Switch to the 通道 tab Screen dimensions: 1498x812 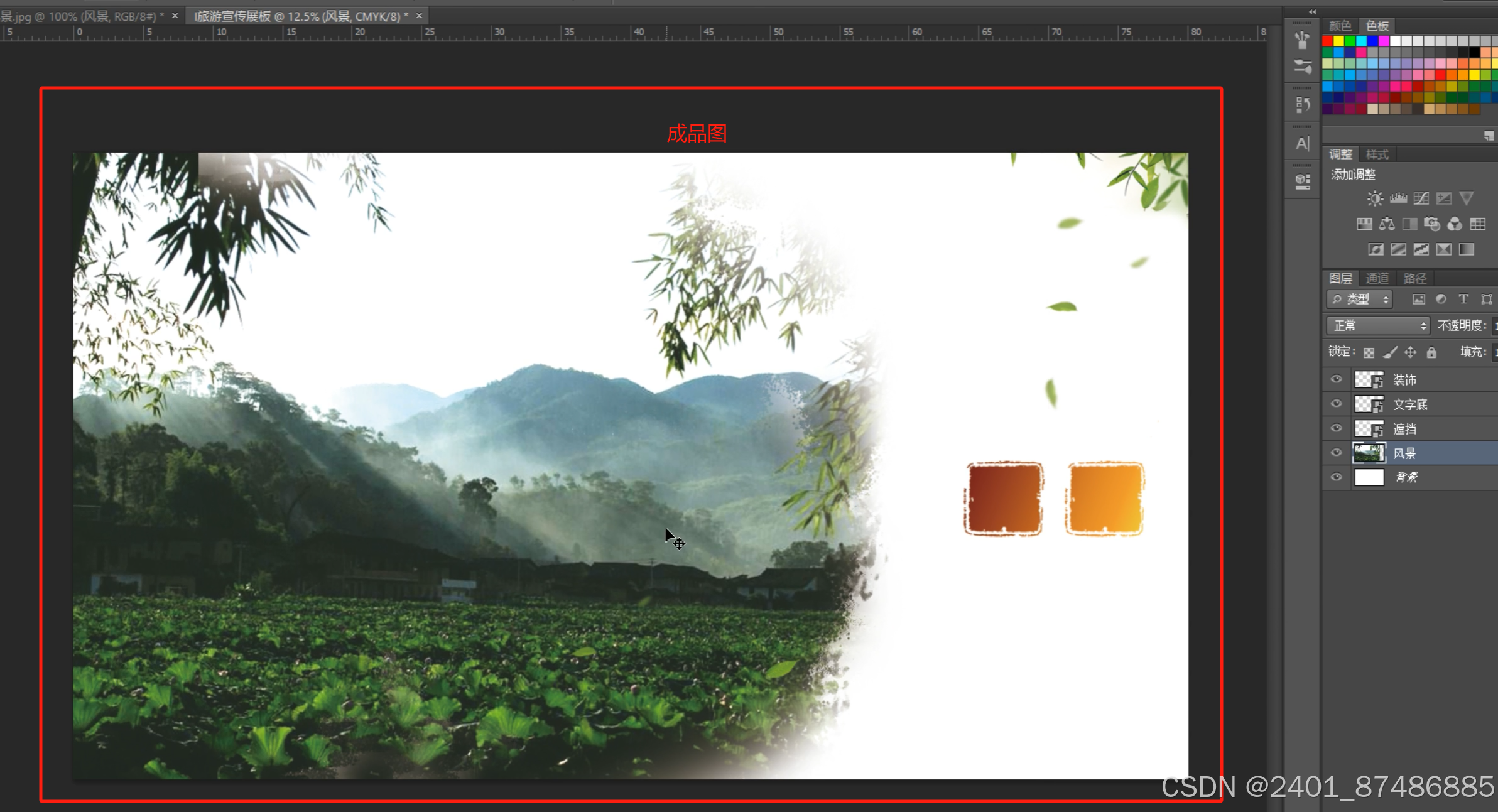tap(1377, 278)
